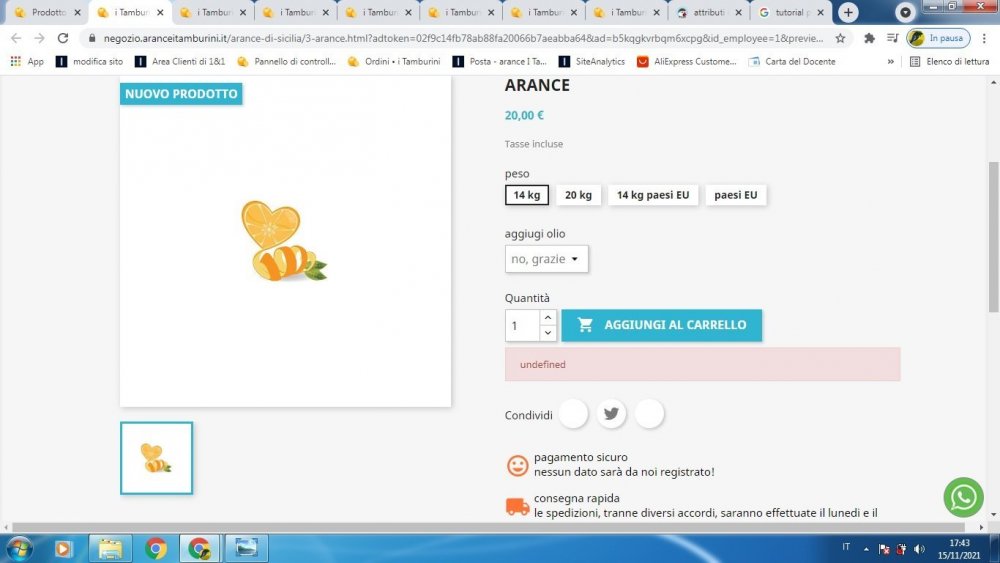Open 'SiteAnalytics' bookmark
1000x563 pixels.
click(592, 61)
